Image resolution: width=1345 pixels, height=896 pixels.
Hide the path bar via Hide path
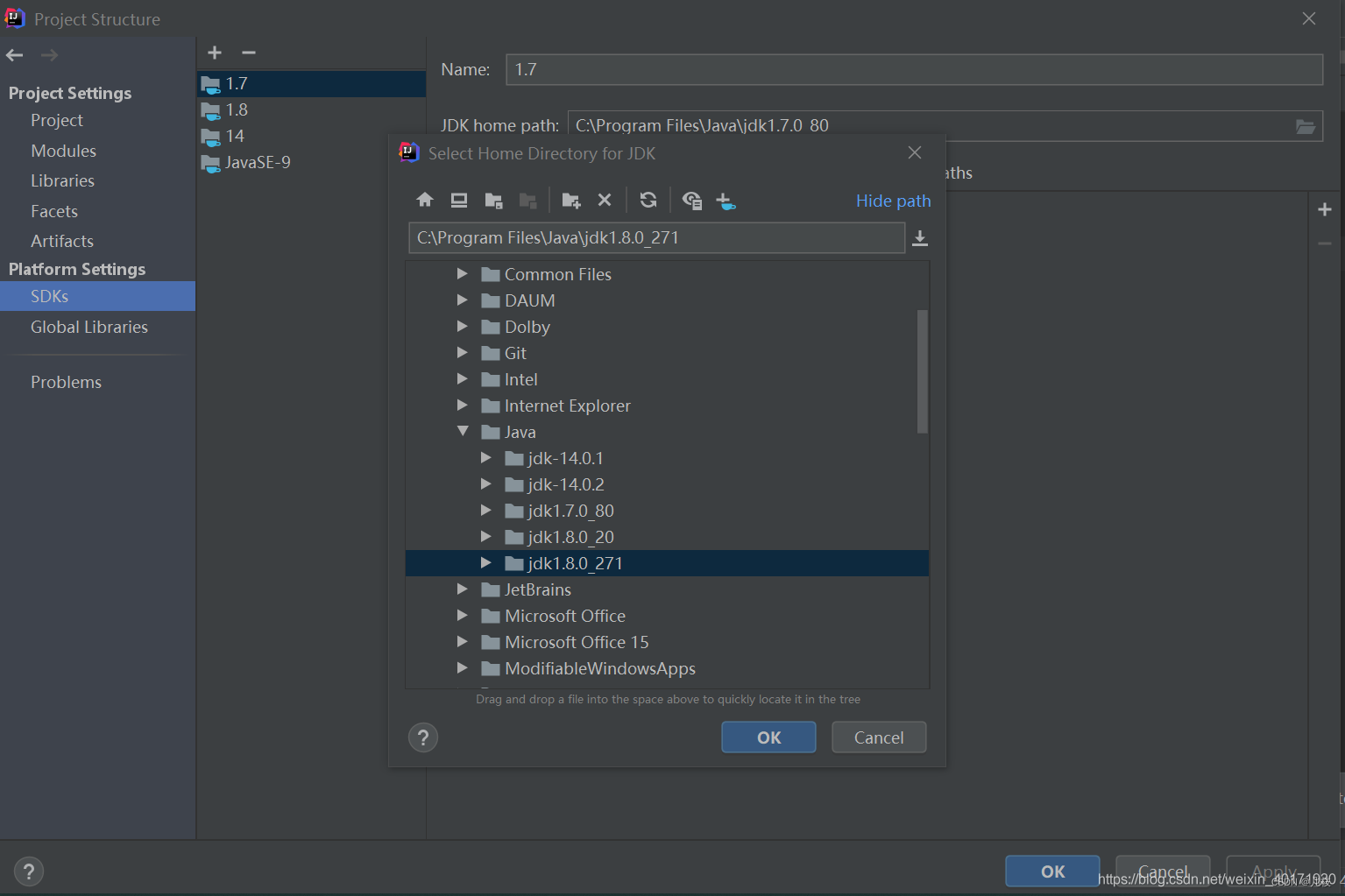[892, 201]
